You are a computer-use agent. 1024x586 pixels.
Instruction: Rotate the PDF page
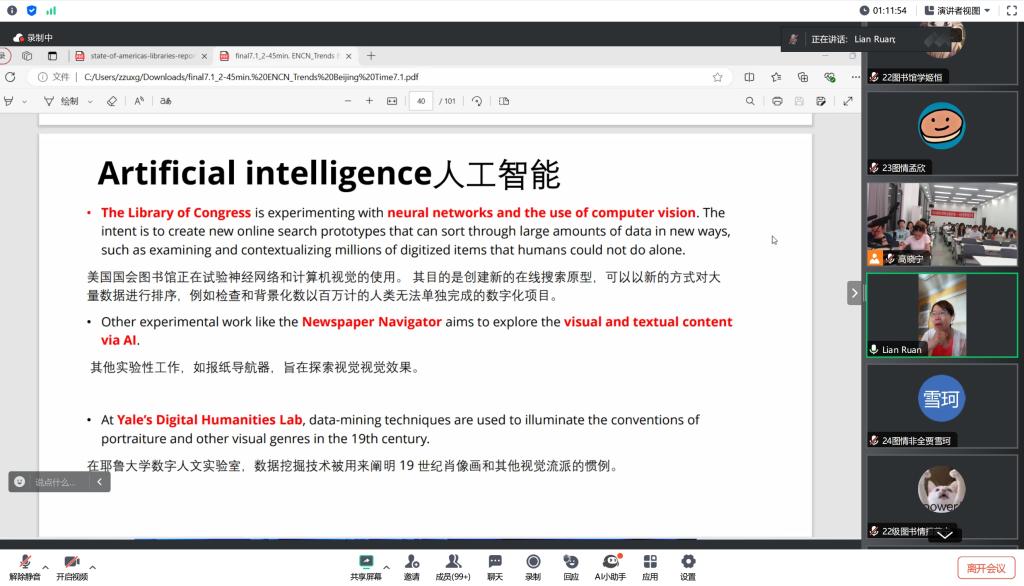477,101
